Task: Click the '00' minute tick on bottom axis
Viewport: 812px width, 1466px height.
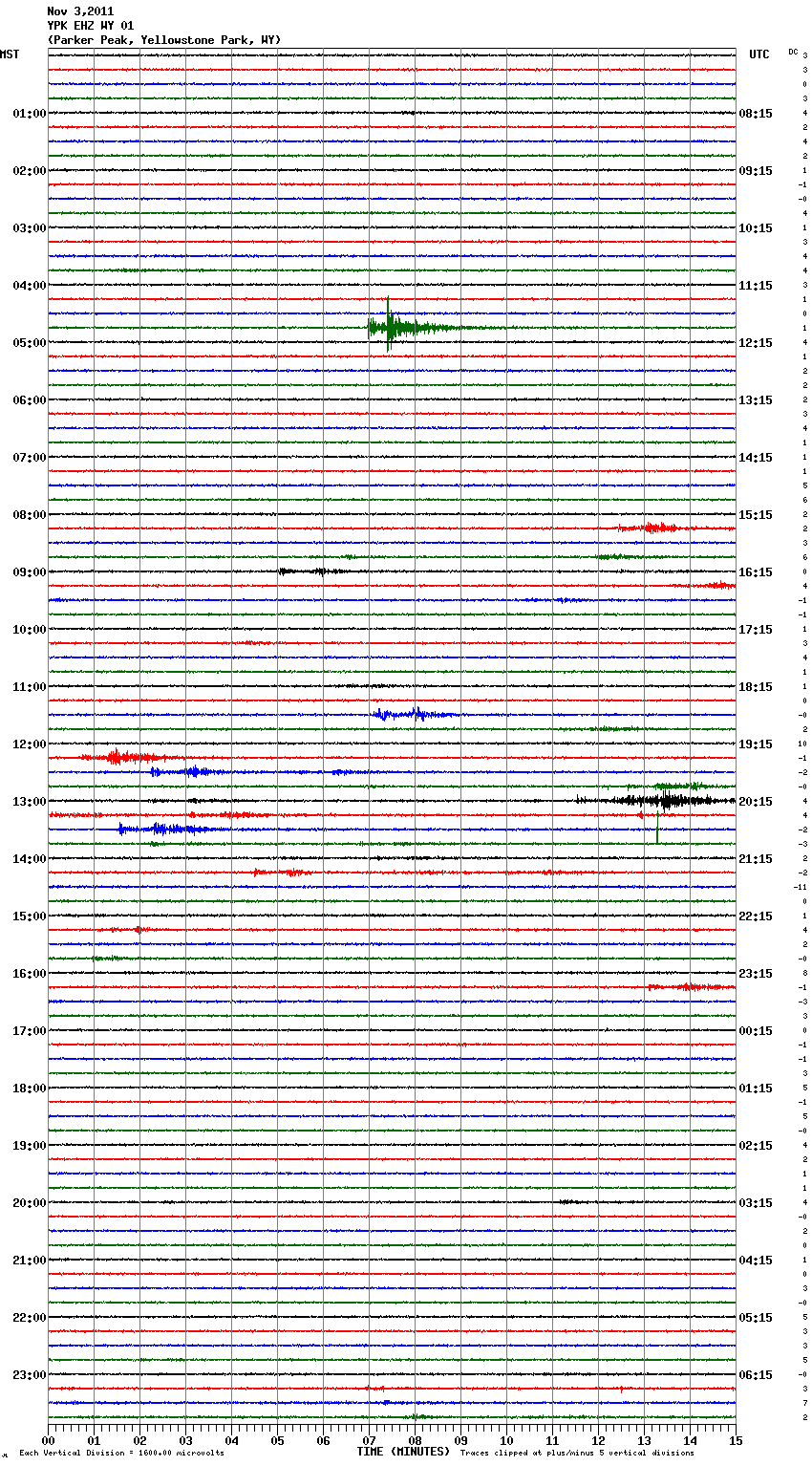Action: coord(49,1440)
